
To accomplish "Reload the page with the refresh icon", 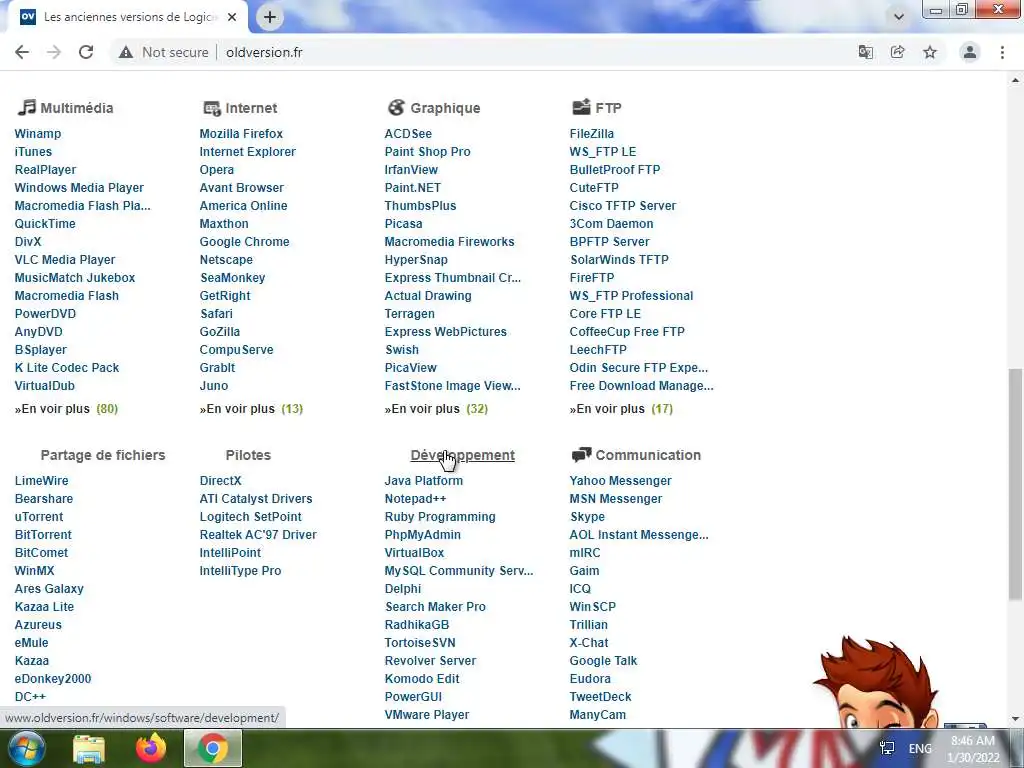I will 86,52.
